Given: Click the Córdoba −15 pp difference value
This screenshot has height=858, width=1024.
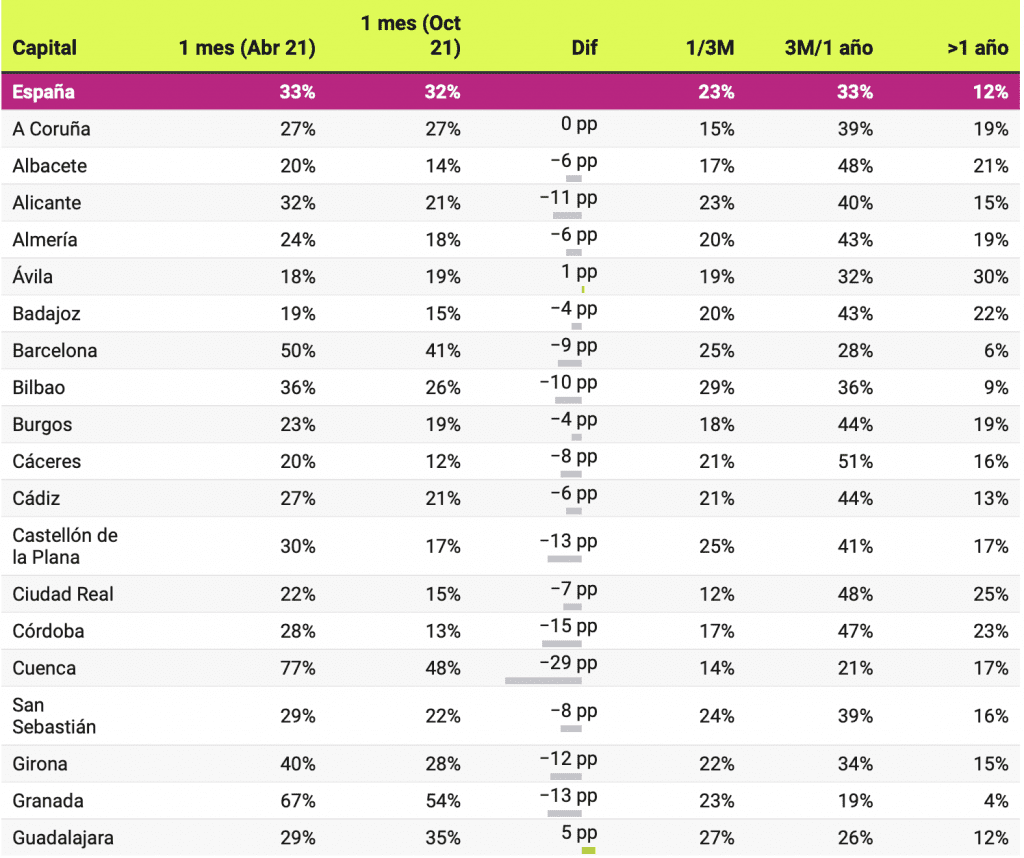Looking at the screenshot, I should click(x=568, y=626).
